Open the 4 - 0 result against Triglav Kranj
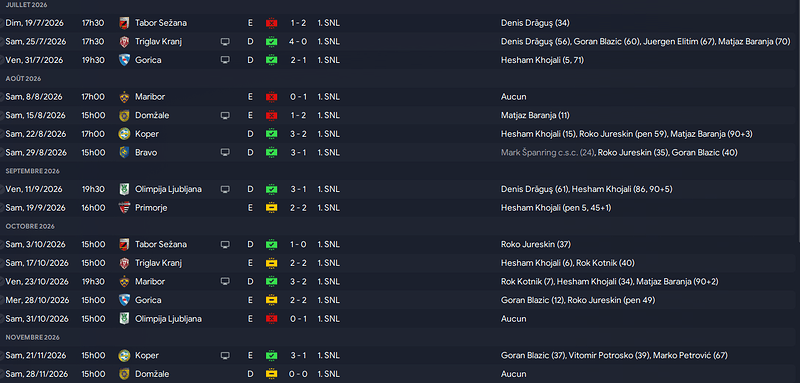 coord(298,42)
